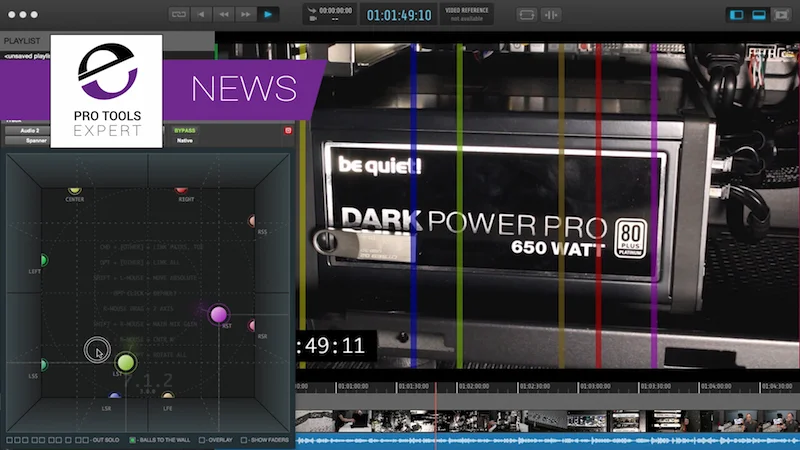Image resolution: width=800 pixels, height=450 pixels.
Task: Enable the OVERLAY checkbox
Action: [x=202, y=440]
